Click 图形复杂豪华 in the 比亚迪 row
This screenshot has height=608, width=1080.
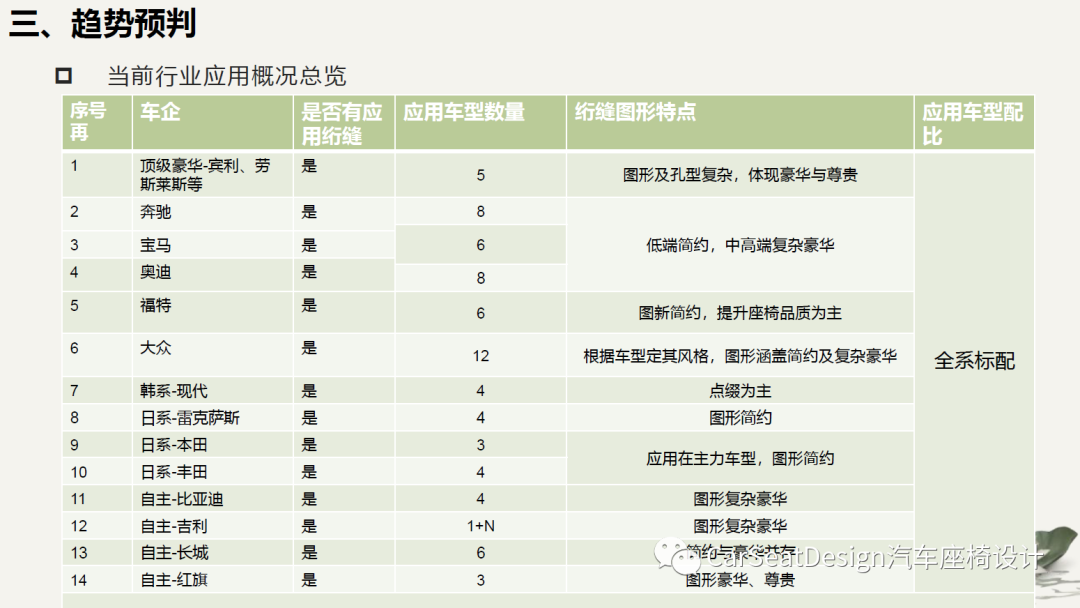click(740, 499)
